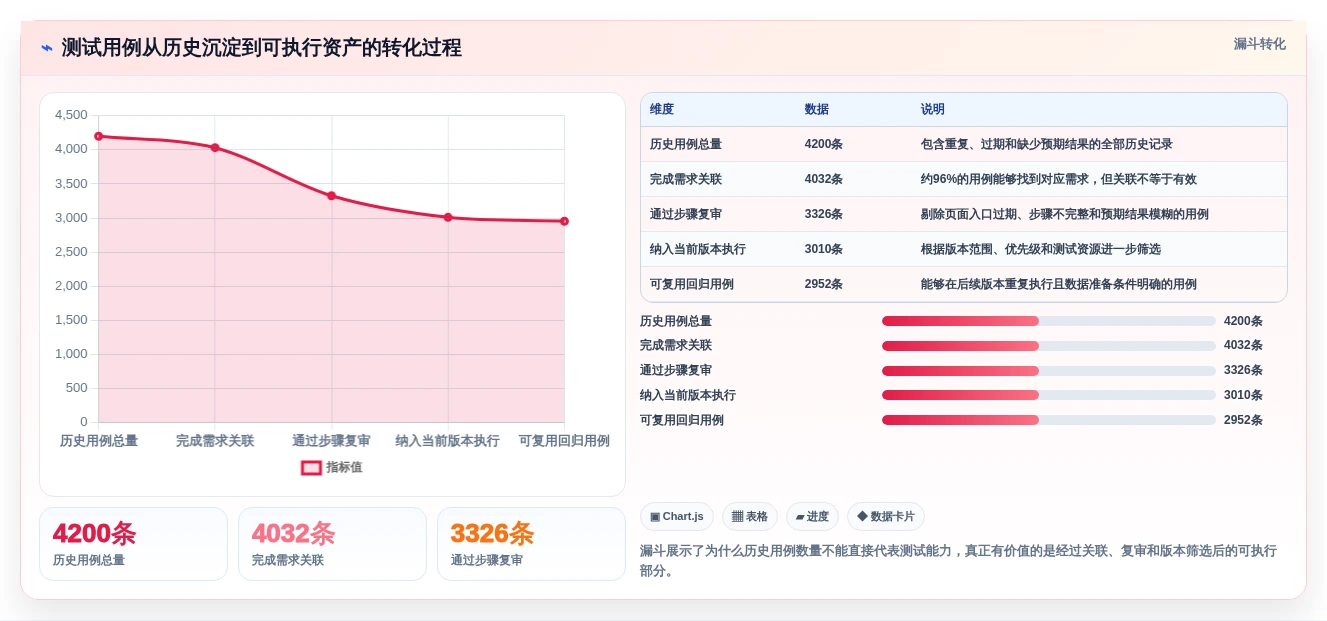The height and width of the screenshot is (621, 1327).
Task: Click table cell 历史用例总量
Action: pos(686,144)
